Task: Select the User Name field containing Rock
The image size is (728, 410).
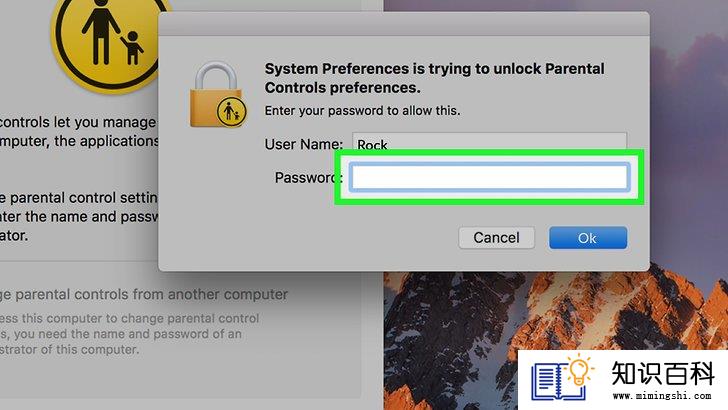Action: (489, 141)
